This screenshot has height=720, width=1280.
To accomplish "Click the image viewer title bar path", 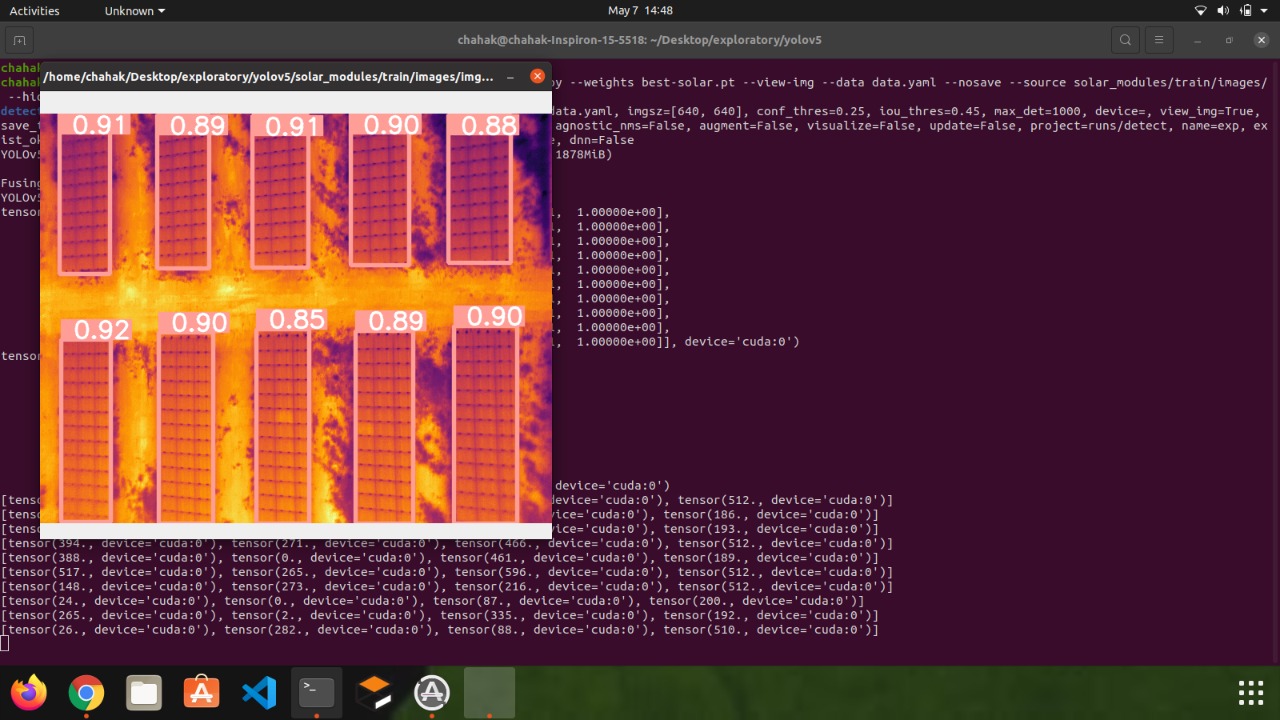I will tap(269, 76).
